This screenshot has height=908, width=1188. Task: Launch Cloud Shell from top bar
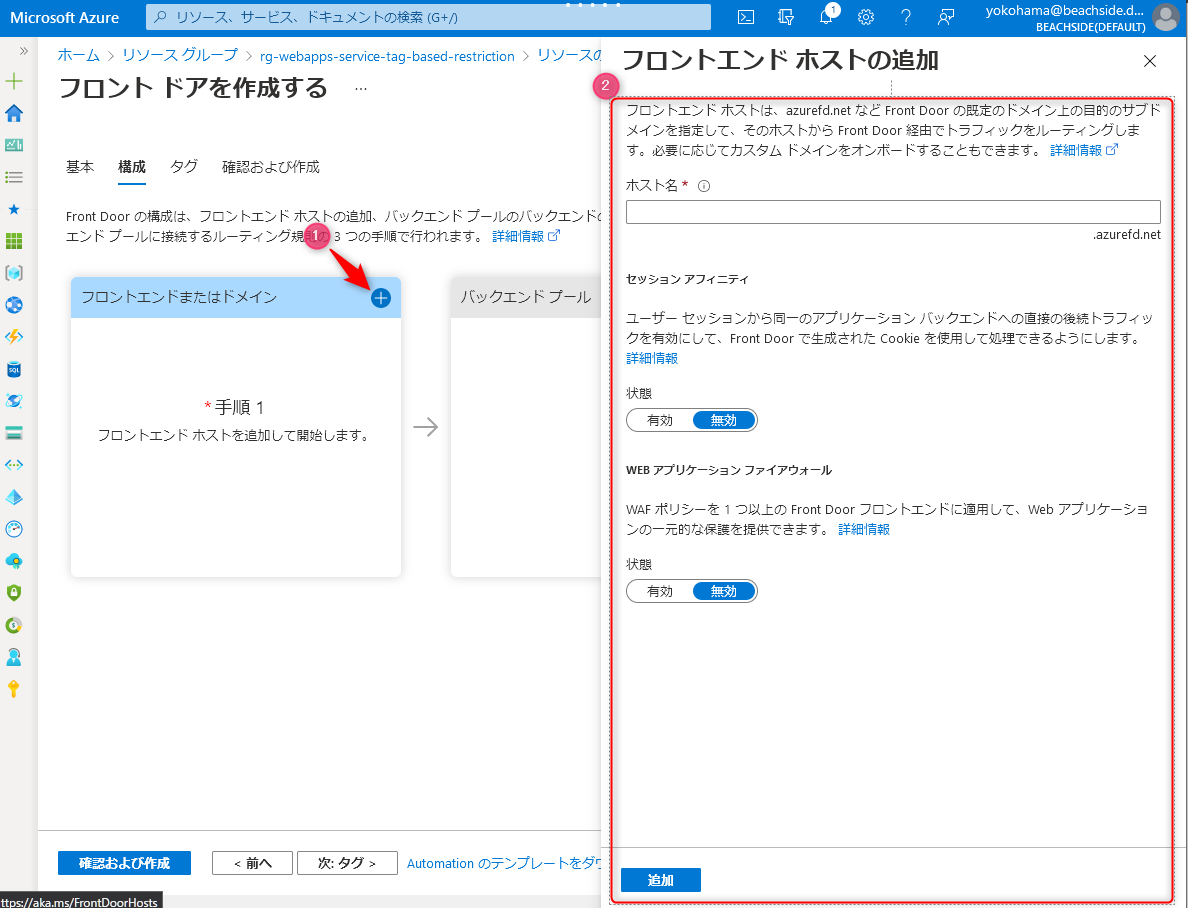[x=746, y=17]
